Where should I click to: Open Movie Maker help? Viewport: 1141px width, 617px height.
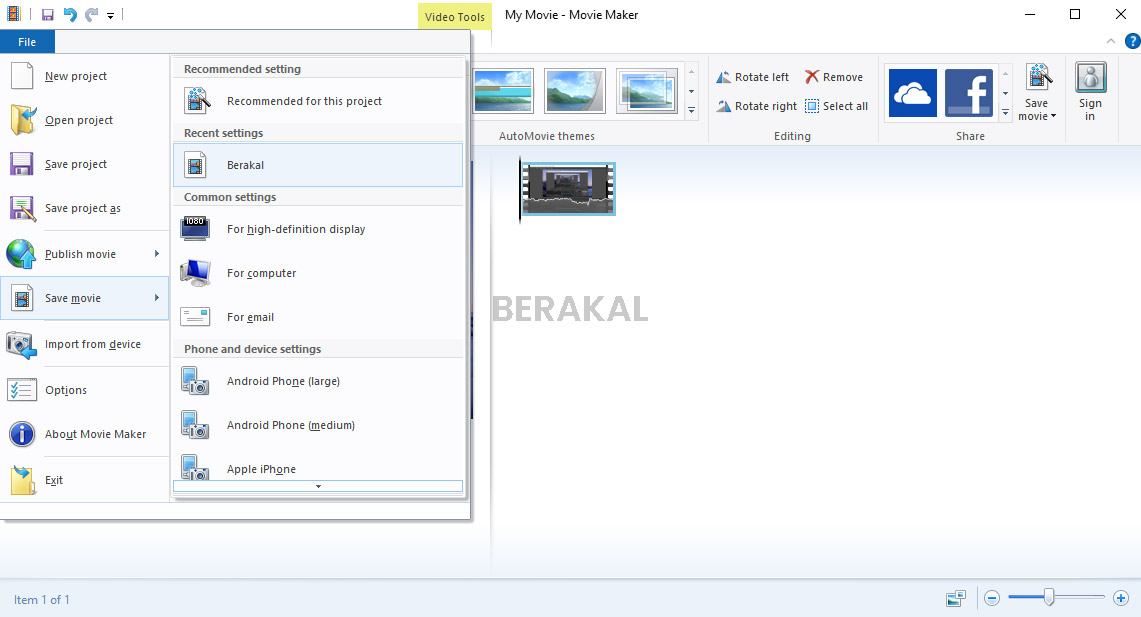(1131, 41)
